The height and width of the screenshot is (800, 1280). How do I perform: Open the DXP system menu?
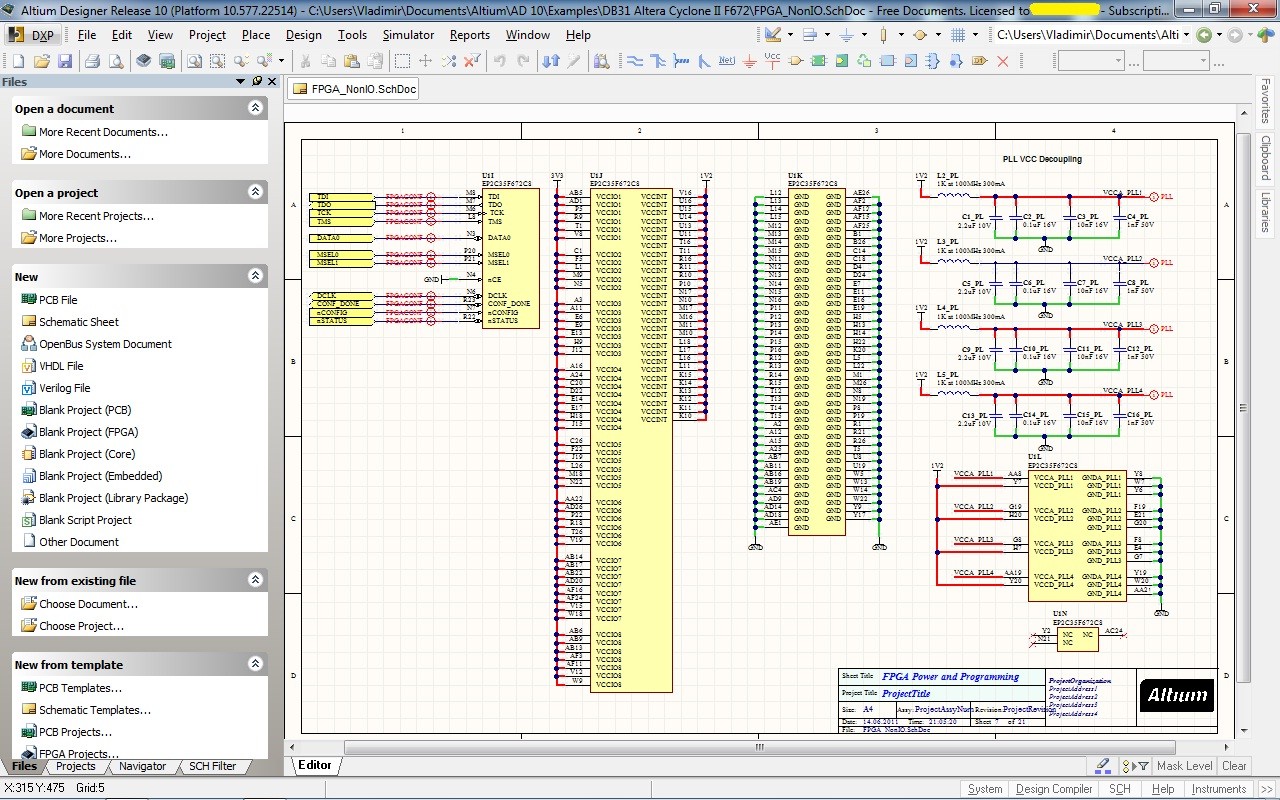(31, 35)
